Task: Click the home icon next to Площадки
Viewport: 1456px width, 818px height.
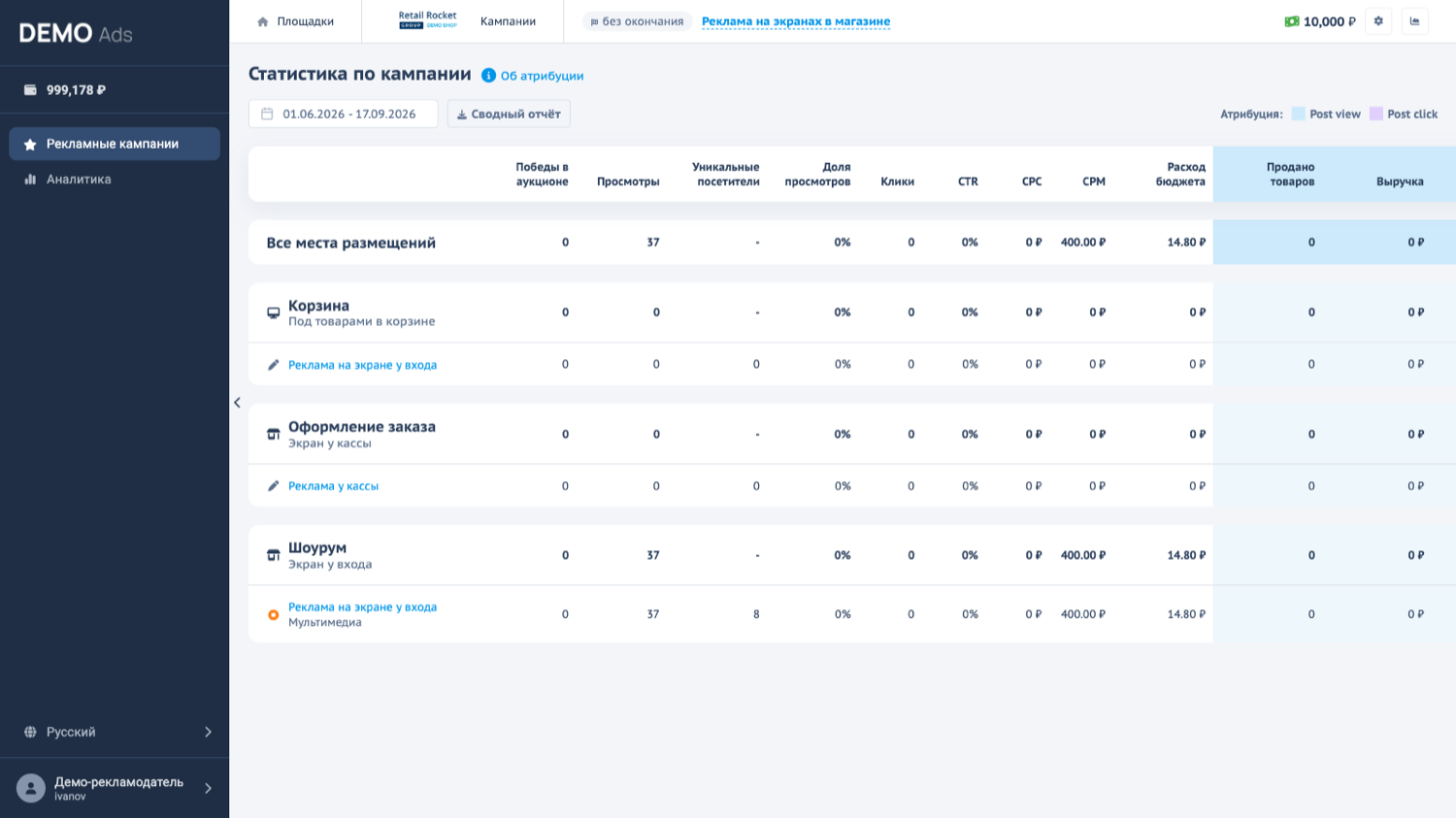Action: click(x=262, y=21)
